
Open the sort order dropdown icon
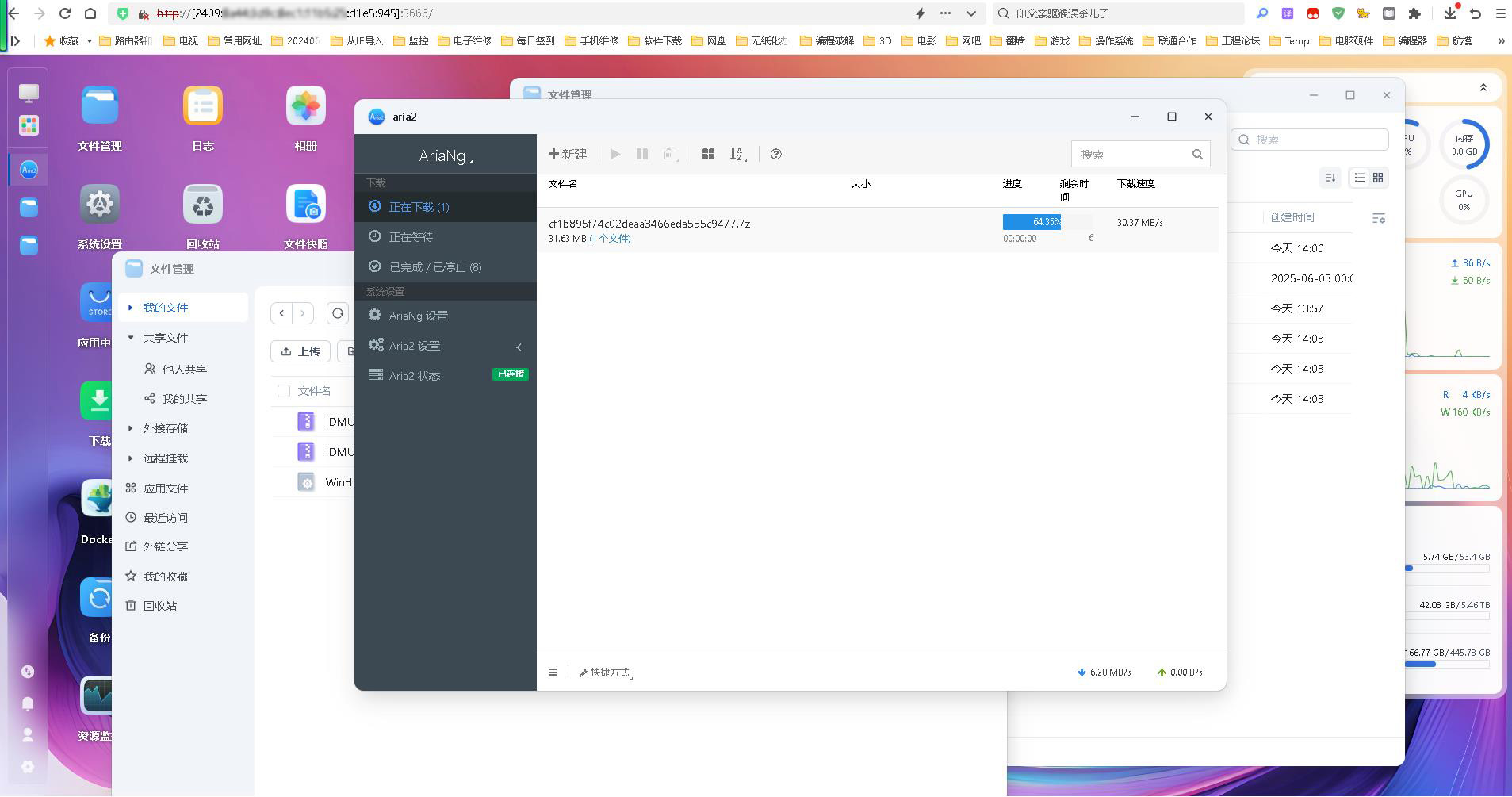pos(738,154)
